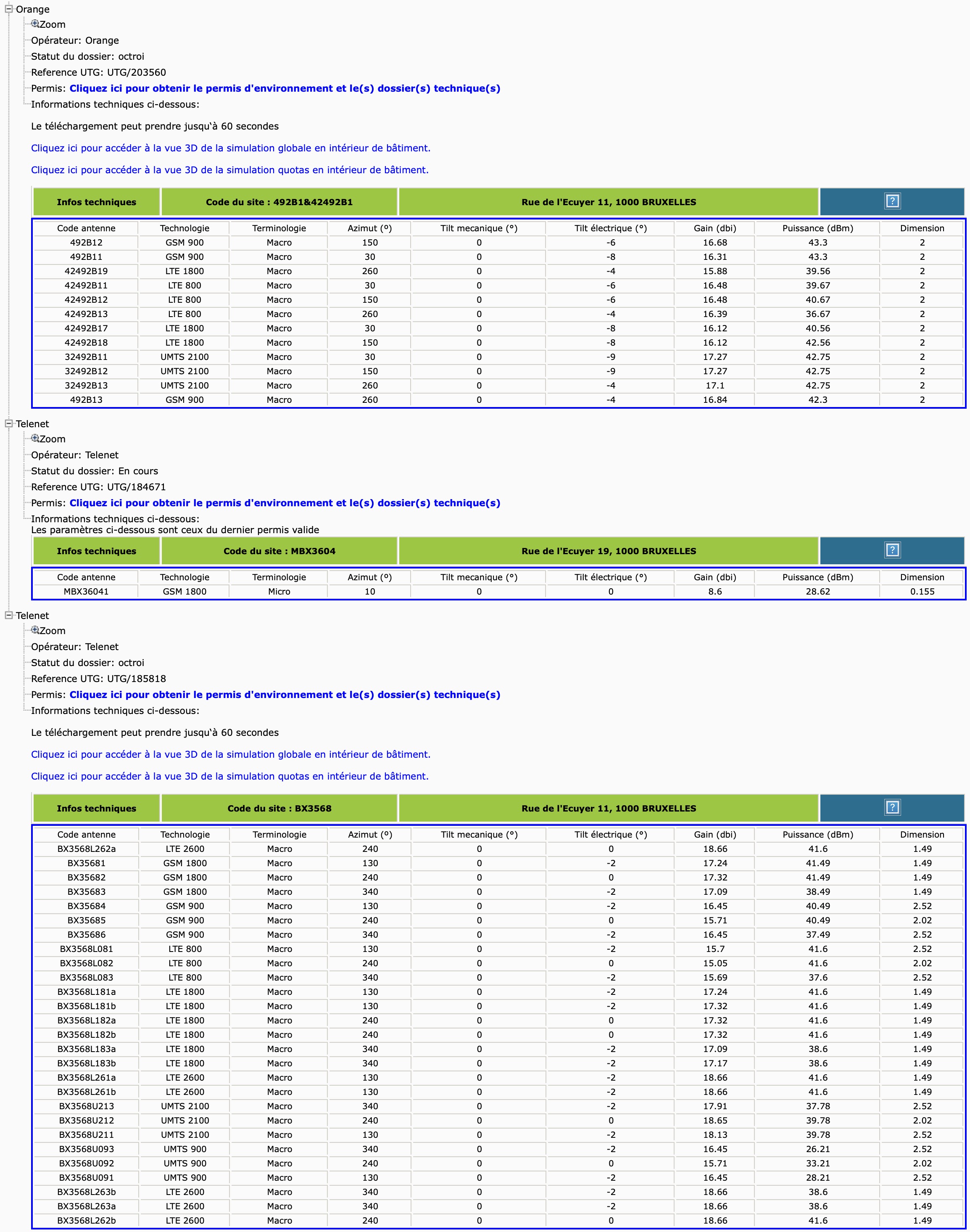This screenshot has height=1232, width=970.
Task: Click 'Azimut (°)' column header in Orange table
Action: click(370, 228)
